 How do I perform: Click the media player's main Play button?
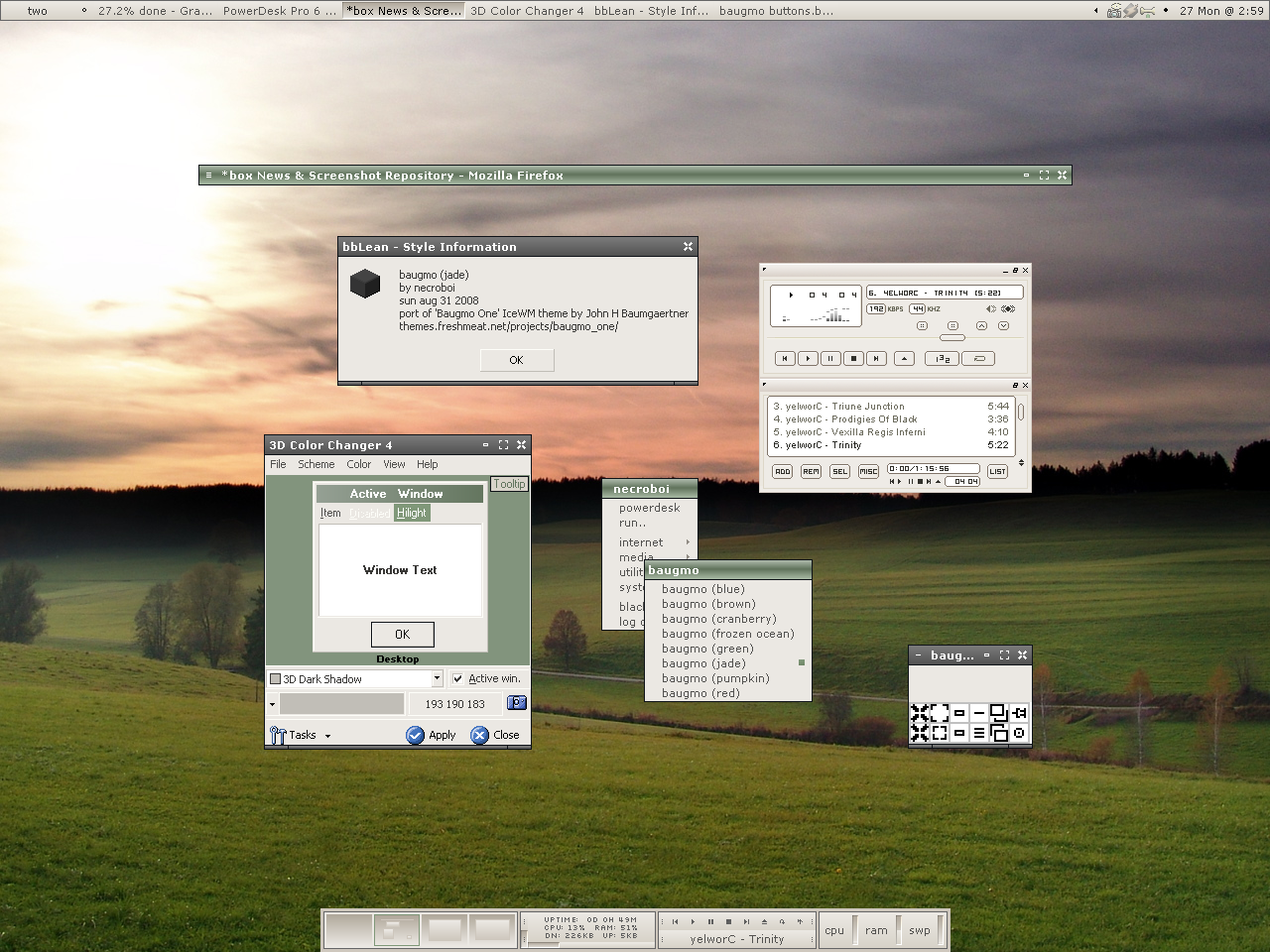click(x=808, y=359)
